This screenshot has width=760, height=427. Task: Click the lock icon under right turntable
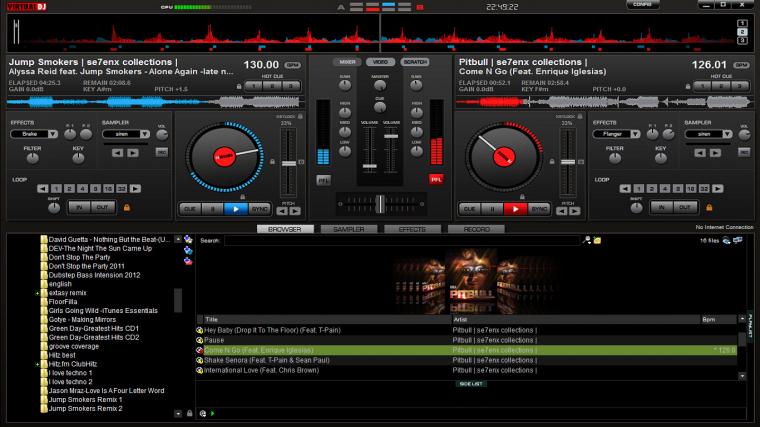522,197
